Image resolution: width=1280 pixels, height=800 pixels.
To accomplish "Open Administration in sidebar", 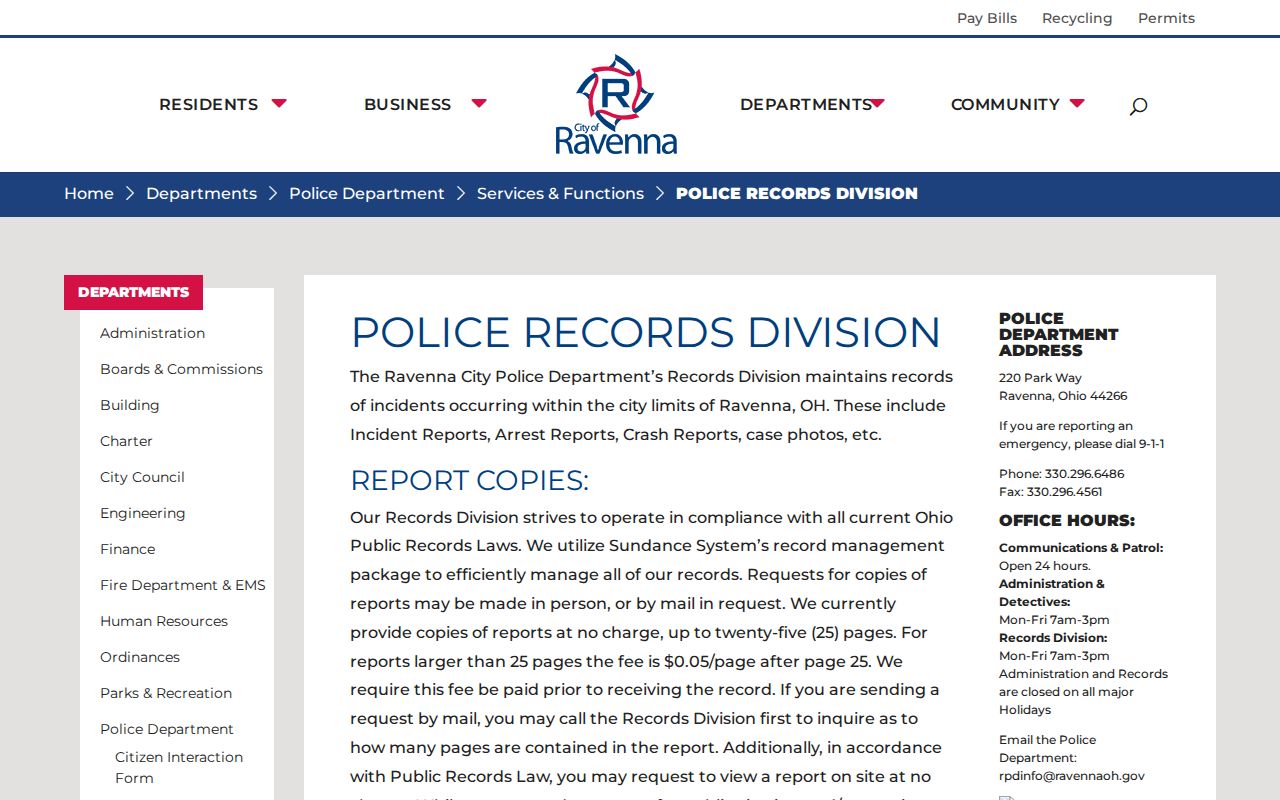I will click(152, 333).
